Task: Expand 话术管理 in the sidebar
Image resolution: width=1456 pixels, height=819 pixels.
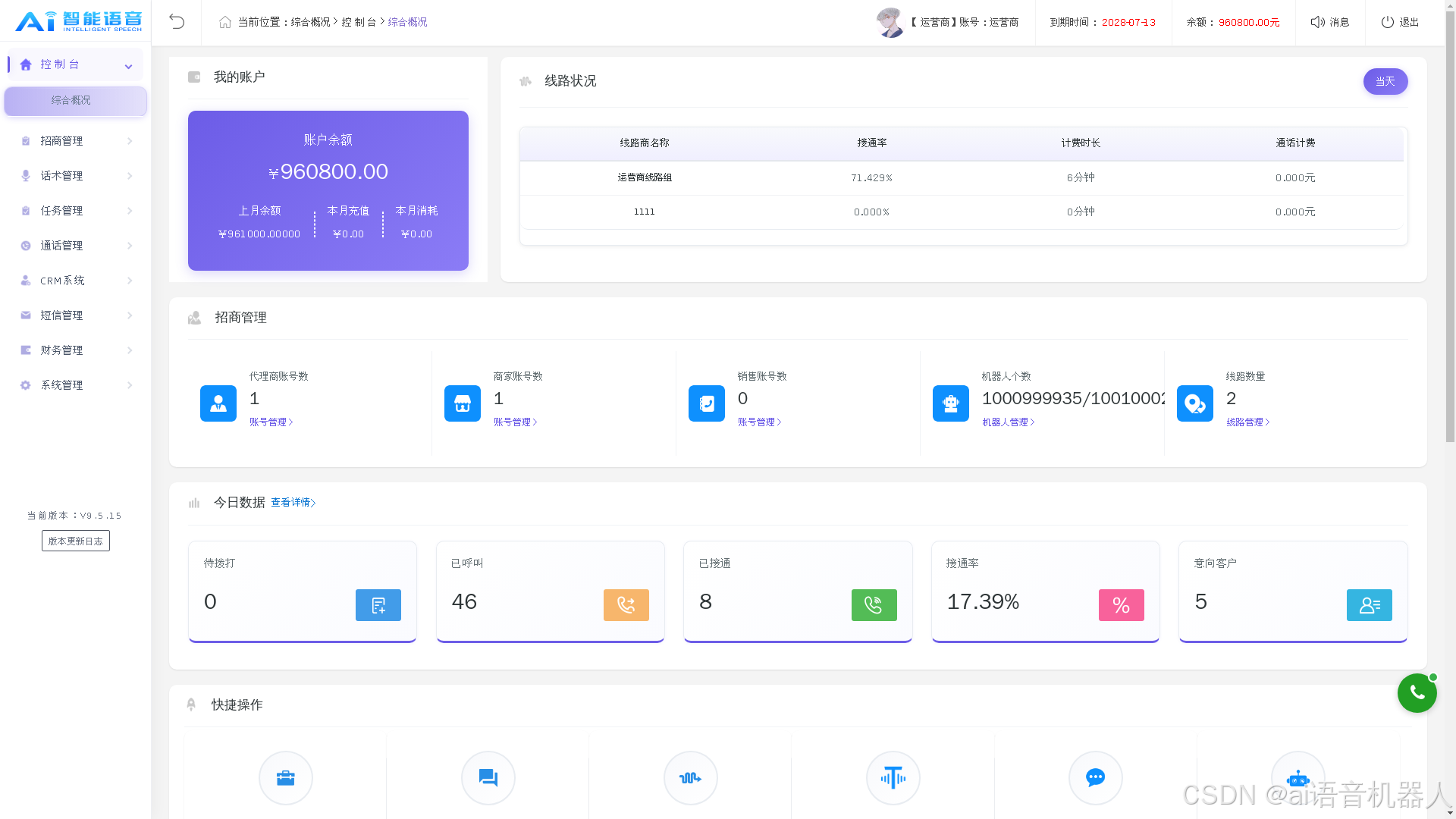Action: pos(75,176)
